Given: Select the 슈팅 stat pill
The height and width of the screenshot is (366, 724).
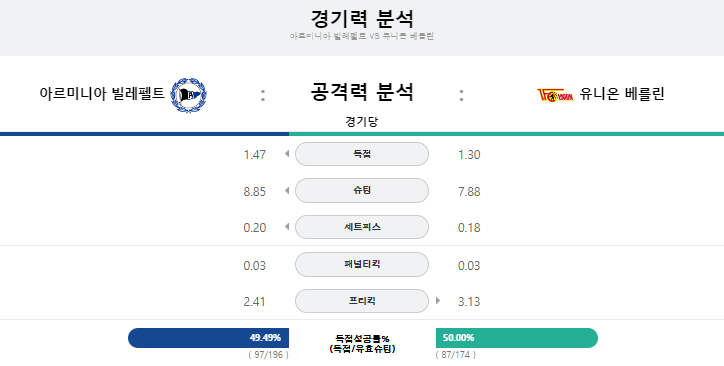Looking at the screenshot, I should tap(362, 191).
